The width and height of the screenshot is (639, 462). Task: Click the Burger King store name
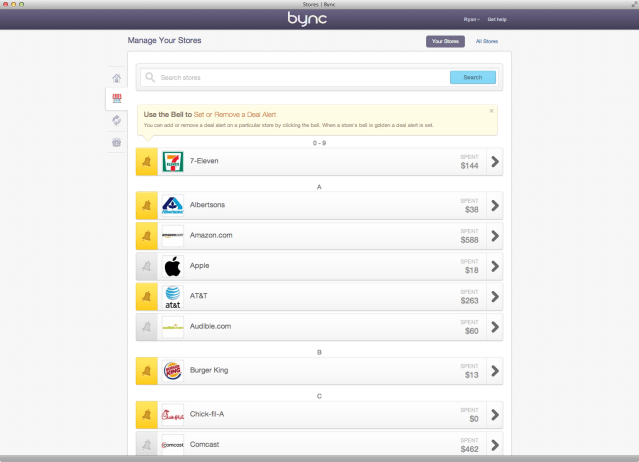pos(209,370)
